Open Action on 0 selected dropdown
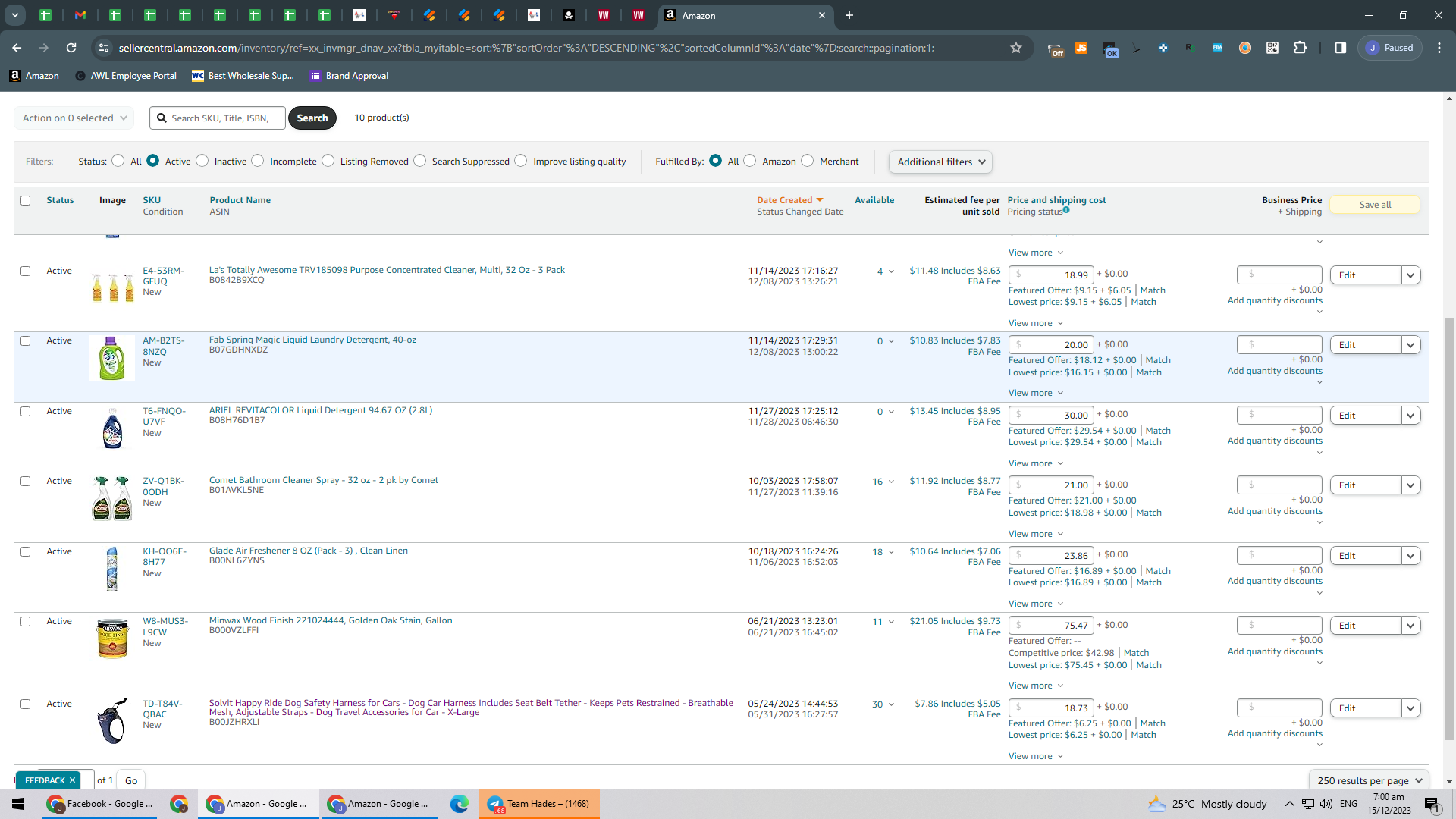1456x819 pixels. 74,118
